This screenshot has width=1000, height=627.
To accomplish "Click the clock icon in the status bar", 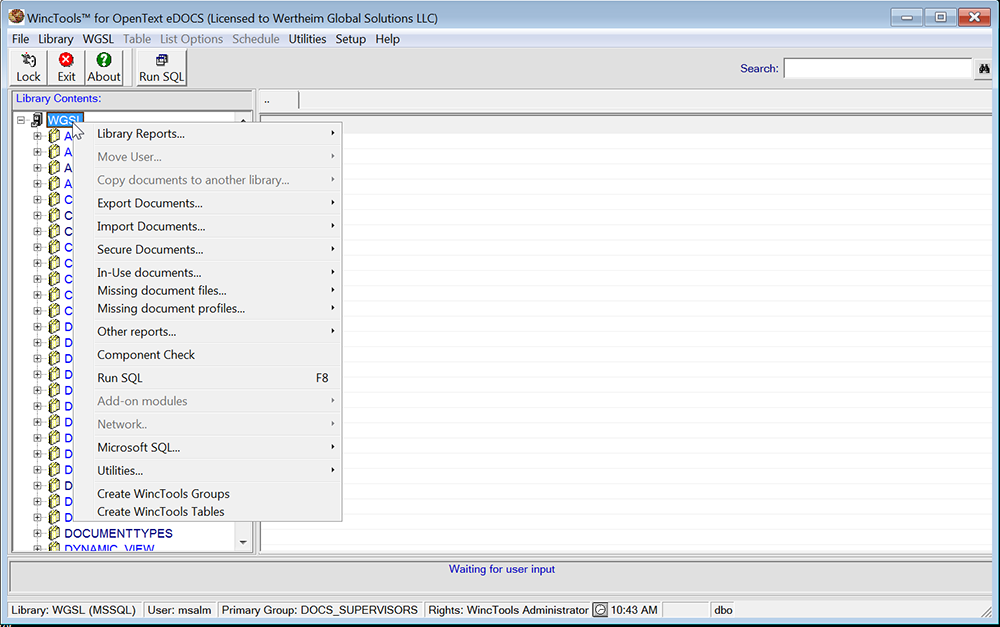I will [x=600, y=610].
